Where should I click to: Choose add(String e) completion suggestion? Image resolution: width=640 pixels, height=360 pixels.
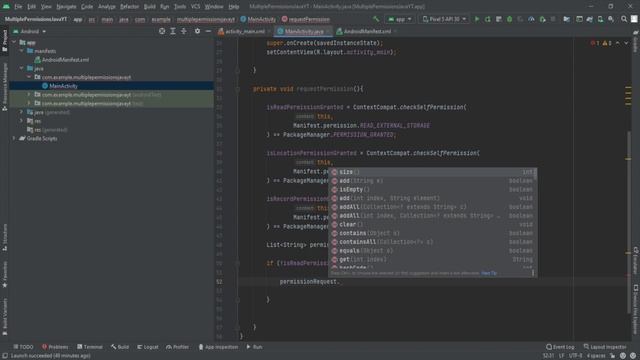coord(432,180)
